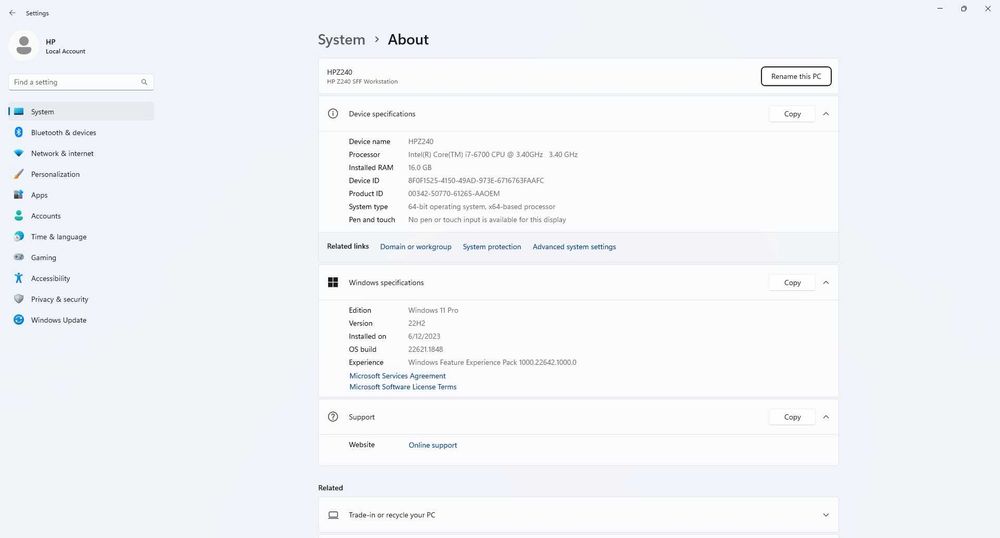Screen dimensions: 1000x538
Task: Click the Bluetooth & devices icon
Action: [x=19, y=132]
